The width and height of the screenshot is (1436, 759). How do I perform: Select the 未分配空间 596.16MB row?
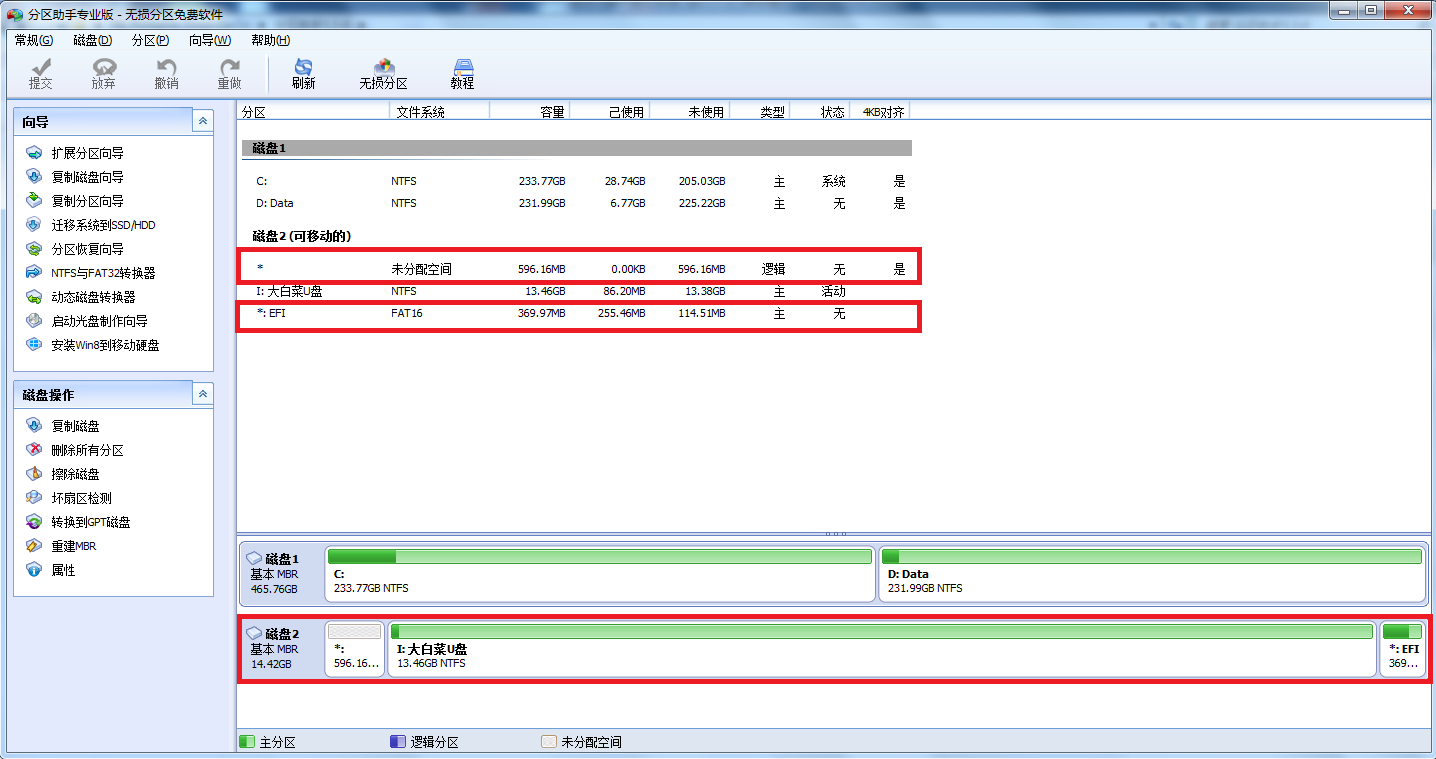tap(575, 269)
